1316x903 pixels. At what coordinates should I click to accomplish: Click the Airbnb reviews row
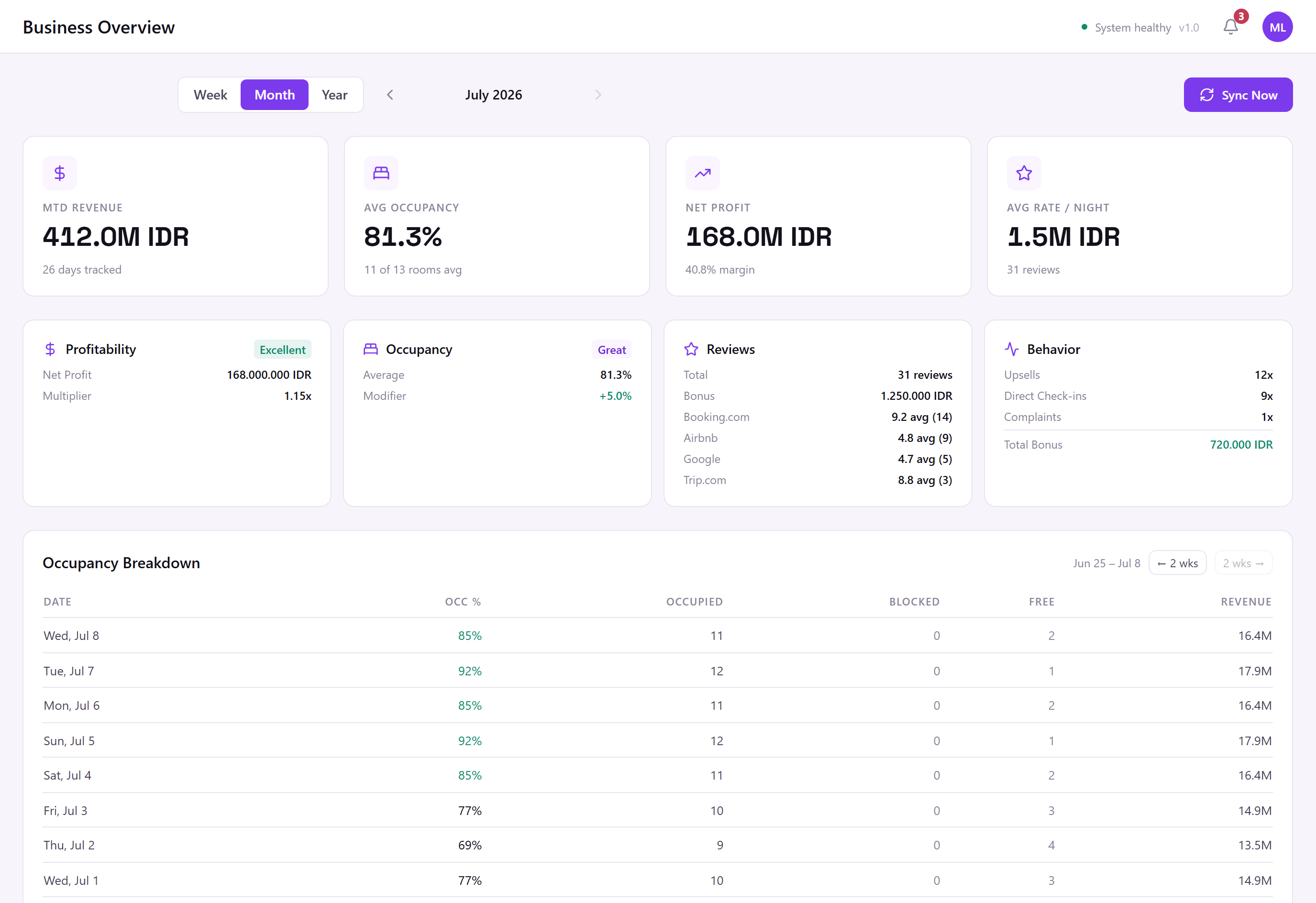tap(818, 438)
